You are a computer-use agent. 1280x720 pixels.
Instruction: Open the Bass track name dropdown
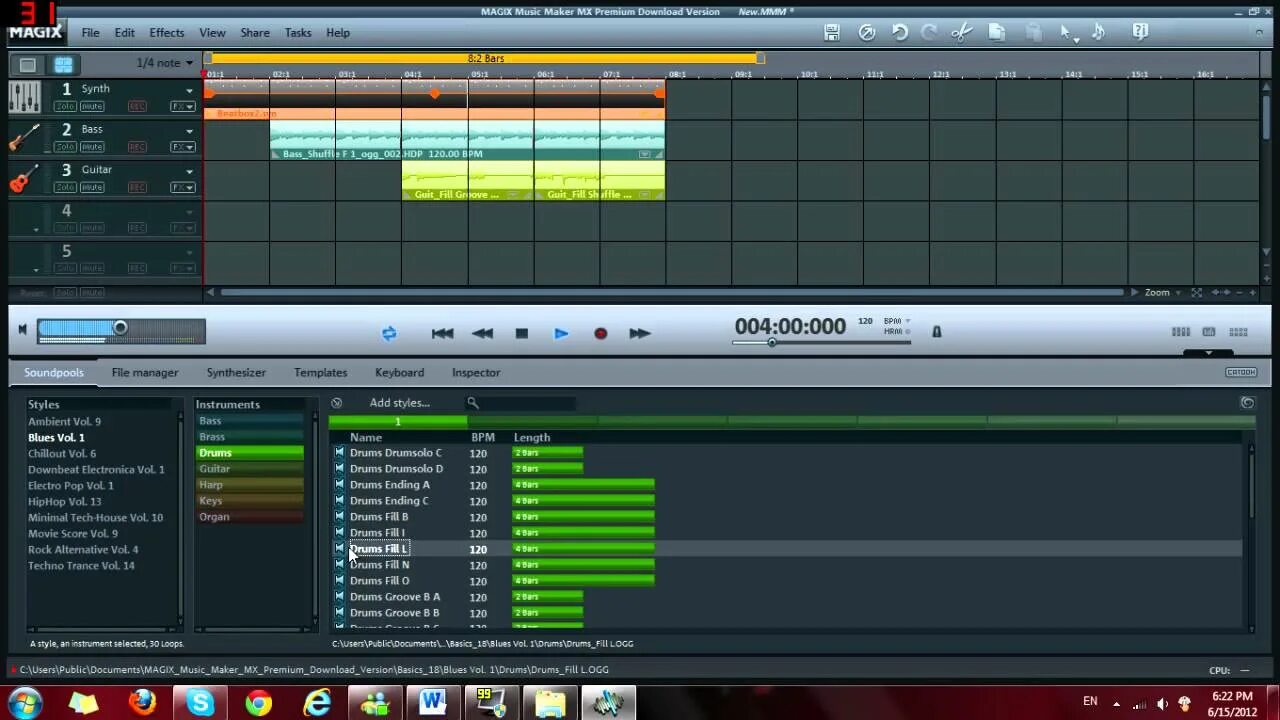pos(189,130)
